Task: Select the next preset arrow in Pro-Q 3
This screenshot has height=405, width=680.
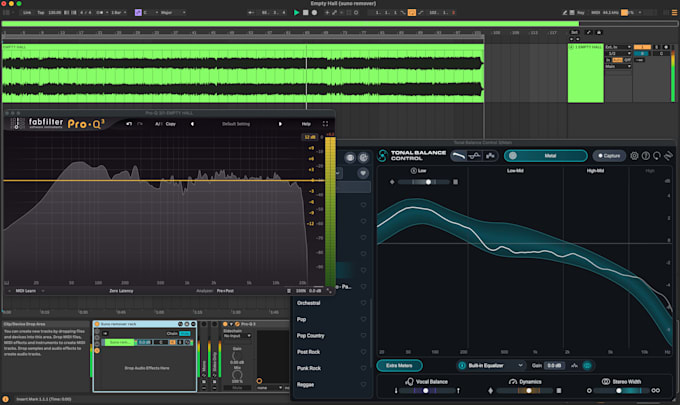Action: tap(280, 124)
